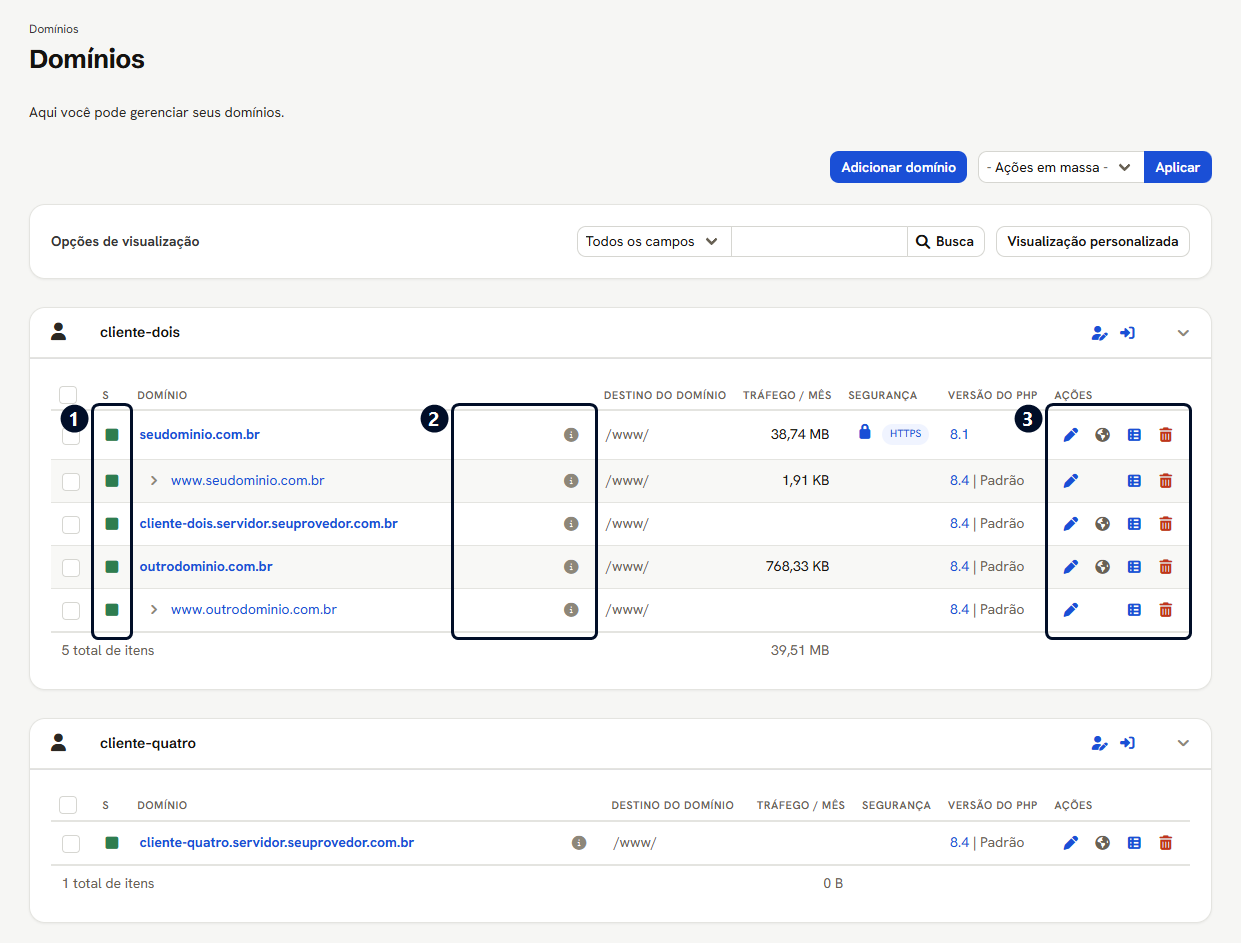Click the edit-user icon for cliente-dois
Image resolution: width=1241 pixels, height=943 pixels.
click(1099, 333)
